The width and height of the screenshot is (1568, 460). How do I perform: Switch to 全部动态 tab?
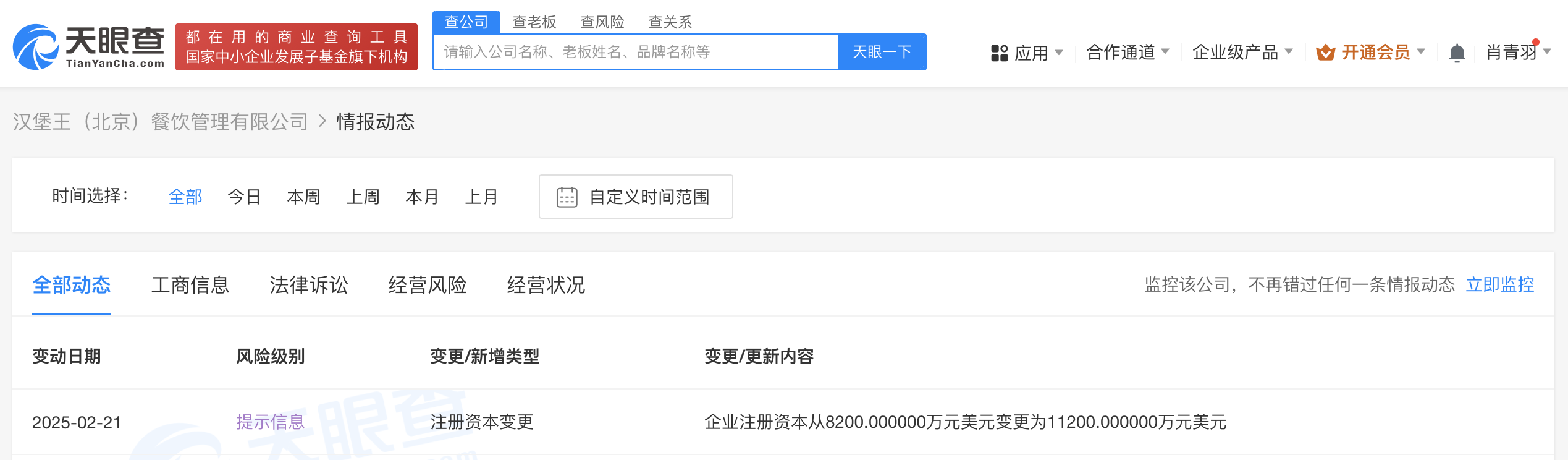[x=72, y=285]
